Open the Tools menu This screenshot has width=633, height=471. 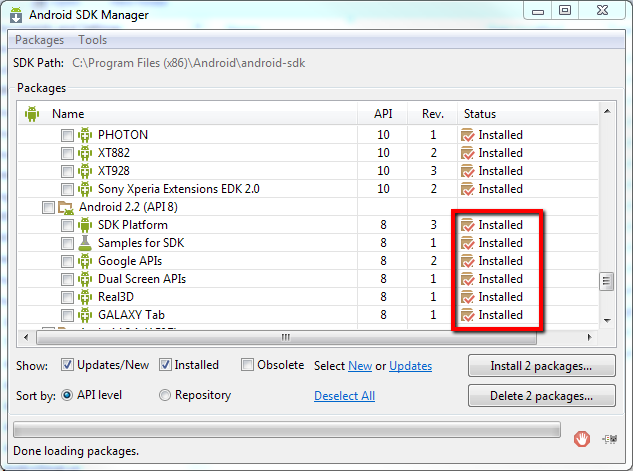tap(92, 40)
